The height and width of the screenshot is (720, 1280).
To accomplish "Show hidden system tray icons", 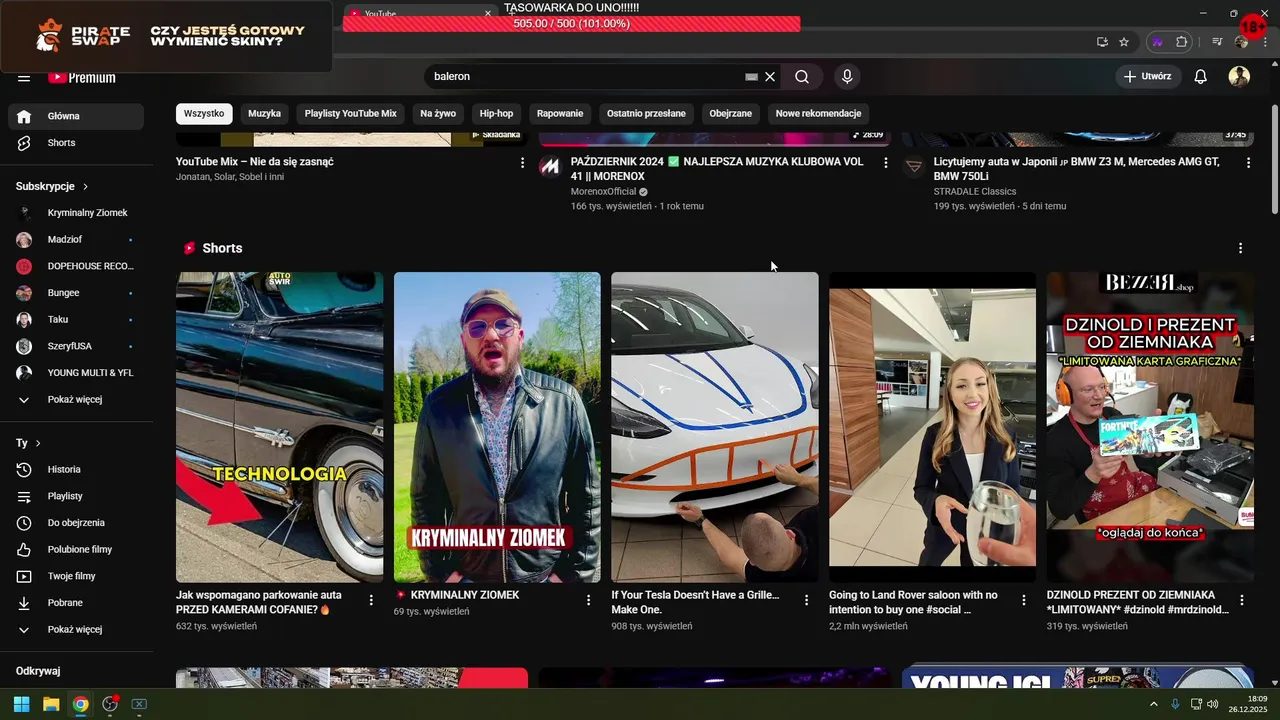I will (1153, 704).
